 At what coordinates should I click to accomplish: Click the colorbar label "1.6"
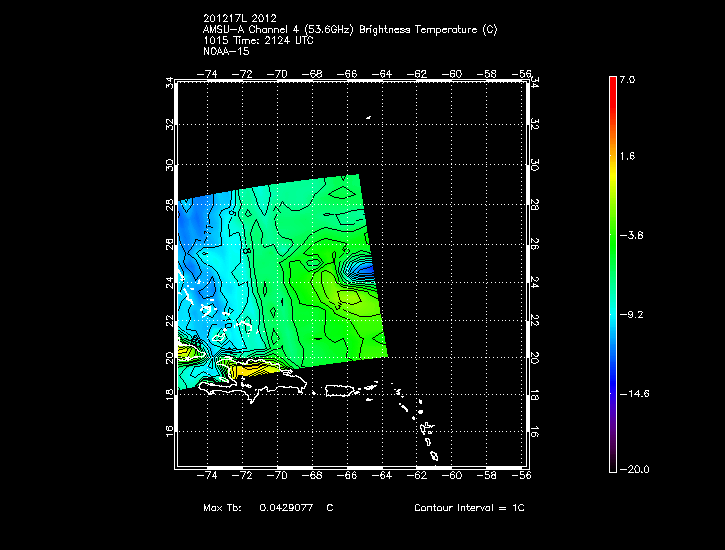click(627, 156)
